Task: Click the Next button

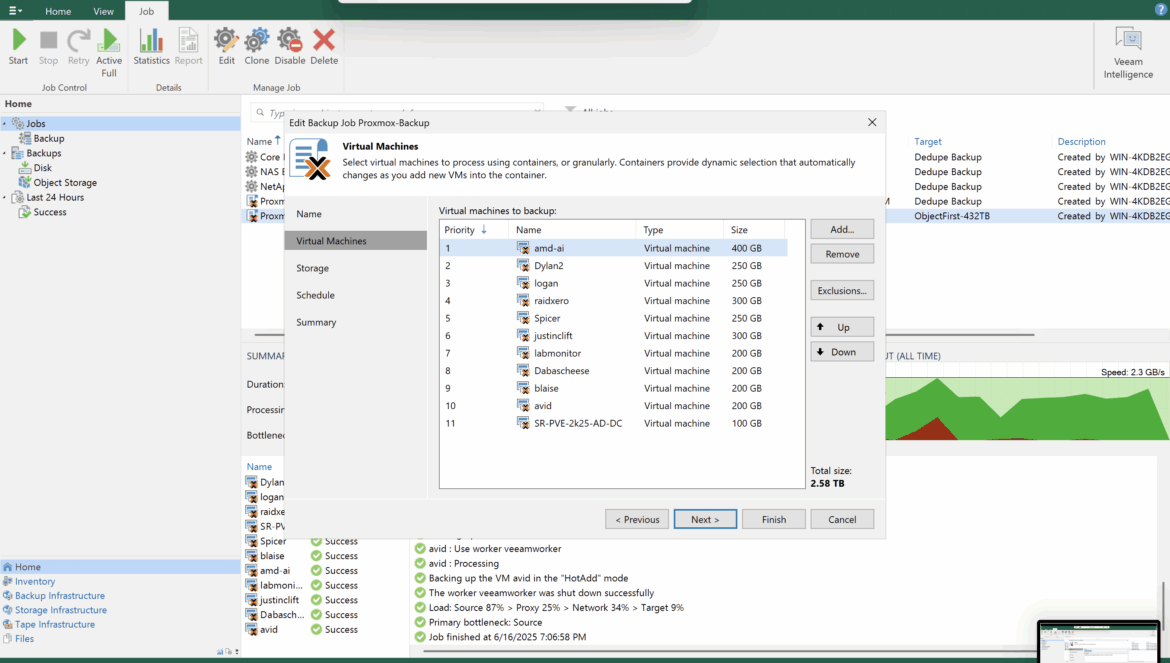Action: click(x=705, y=519)
